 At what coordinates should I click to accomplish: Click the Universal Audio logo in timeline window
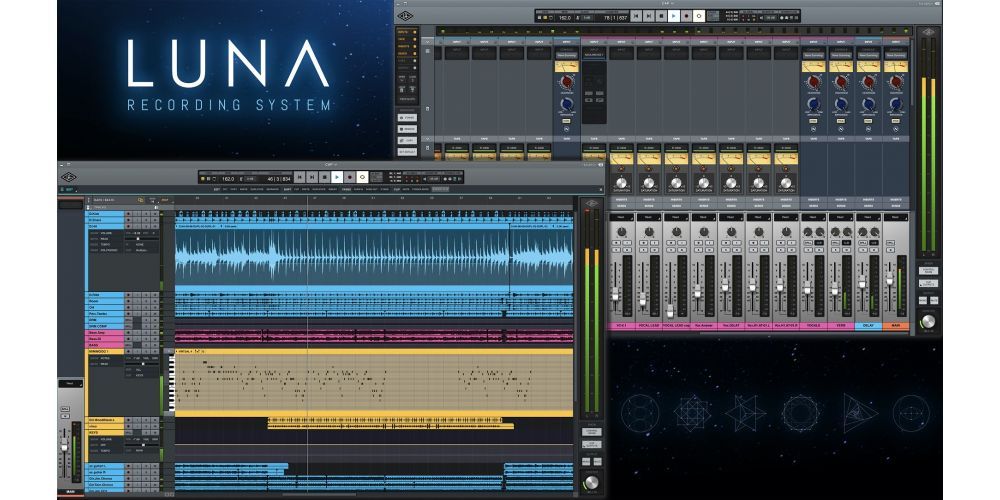point(69,177)
